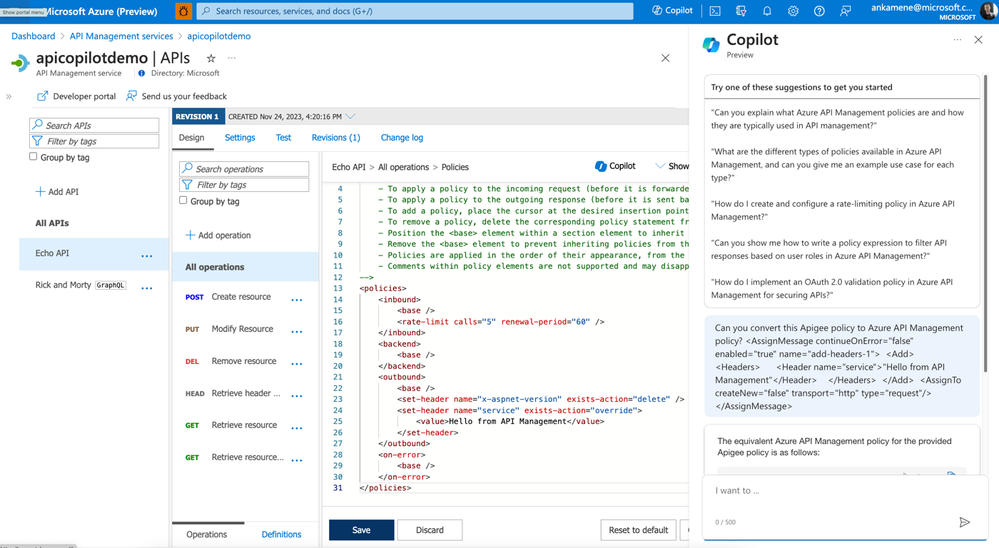Select Echo API in the list
Image resolution: width=999 pixels, height=548 pixels.
click(94, 254)
